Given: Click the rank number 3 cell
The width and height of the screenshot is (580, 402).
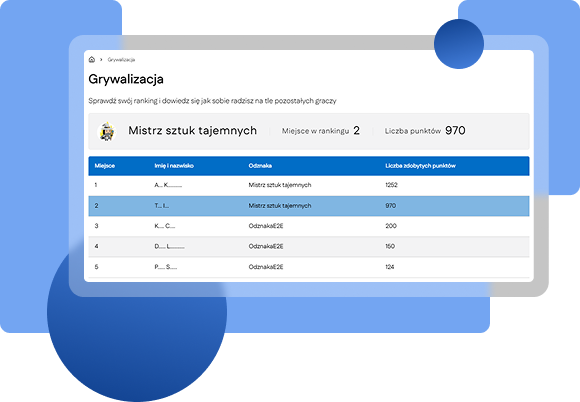Looking at the screenshot, I should 96,226.
